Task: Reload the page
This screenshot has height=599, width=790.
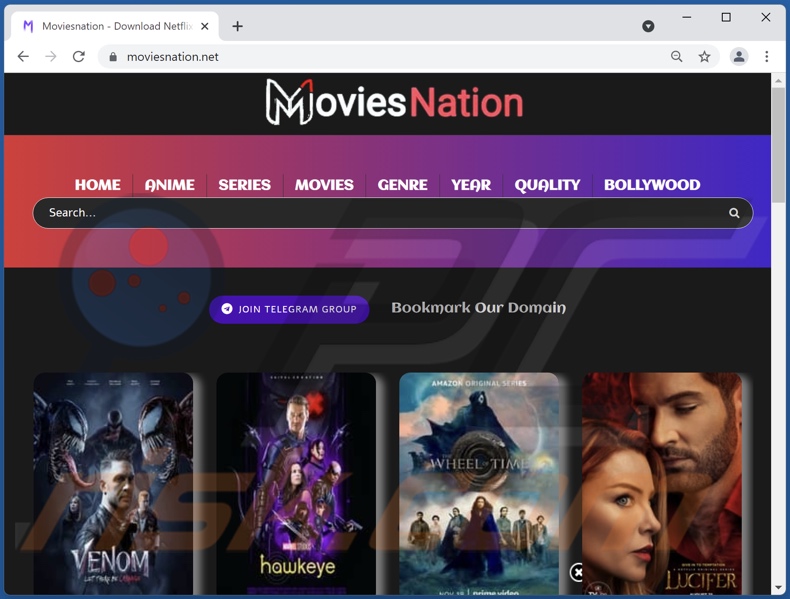Action: 79,57
